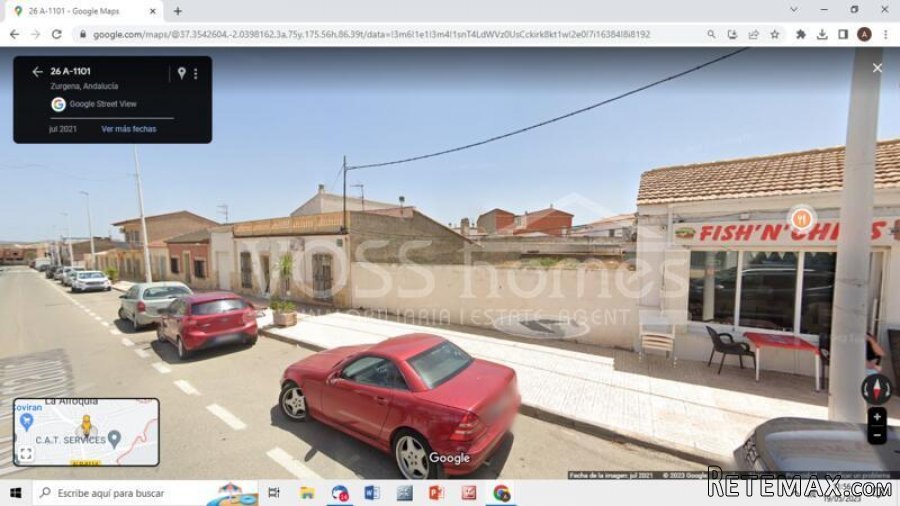The image size is (900, 506).
Task: Click the Google Street View attribution link
Action: (x=103, y=104)
